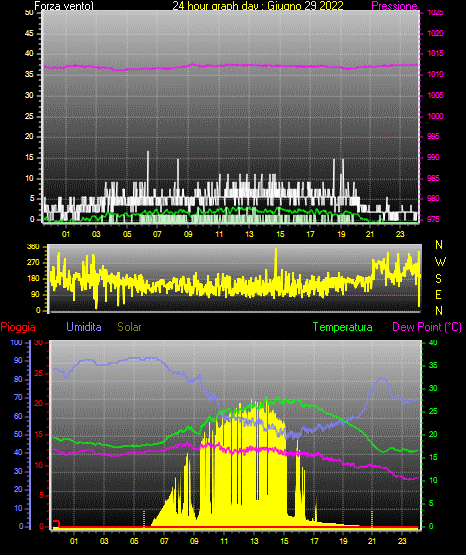Click the 100 humidity scale value
The width and height of the screenshot is (466, 555).
click(16, 342)
